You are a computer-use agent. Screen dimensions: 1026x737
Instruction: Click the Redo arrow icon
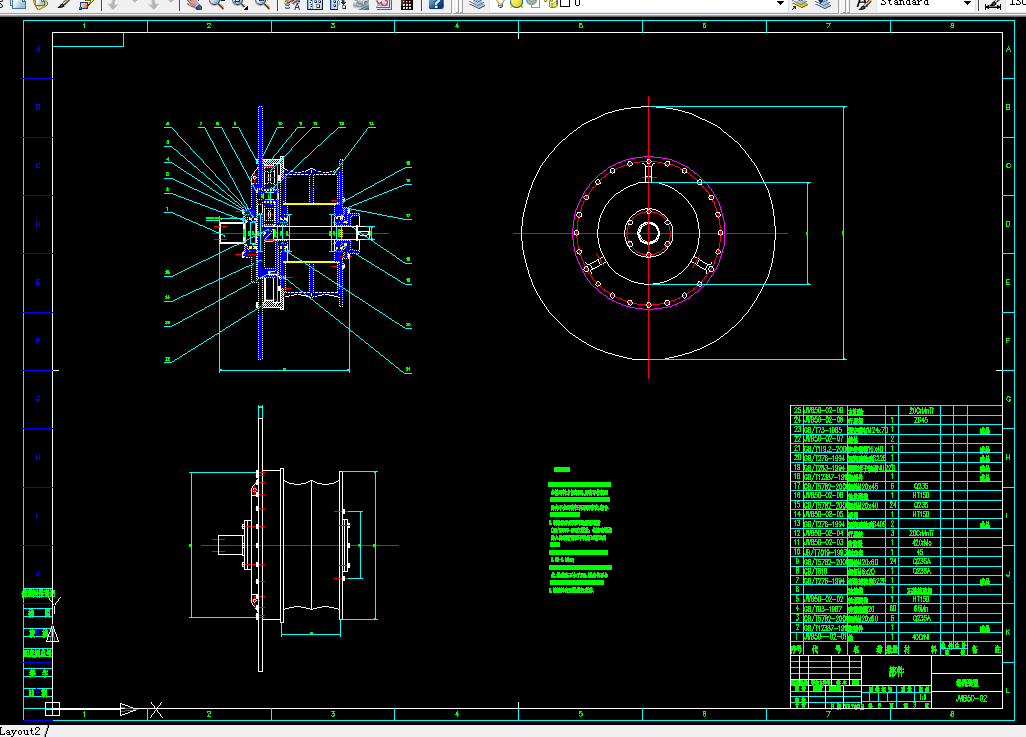tap(153, 4)
